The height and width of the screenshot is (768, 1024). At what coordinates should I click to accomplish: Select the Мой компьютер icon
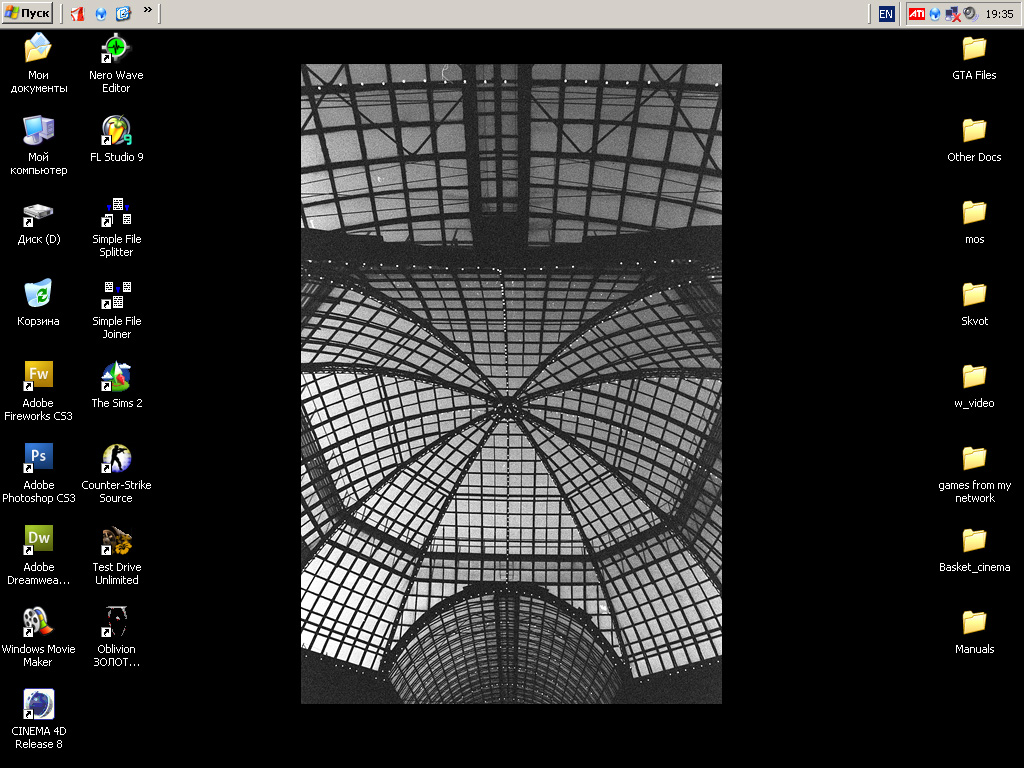pyautogui.click(x=38, y=144)
